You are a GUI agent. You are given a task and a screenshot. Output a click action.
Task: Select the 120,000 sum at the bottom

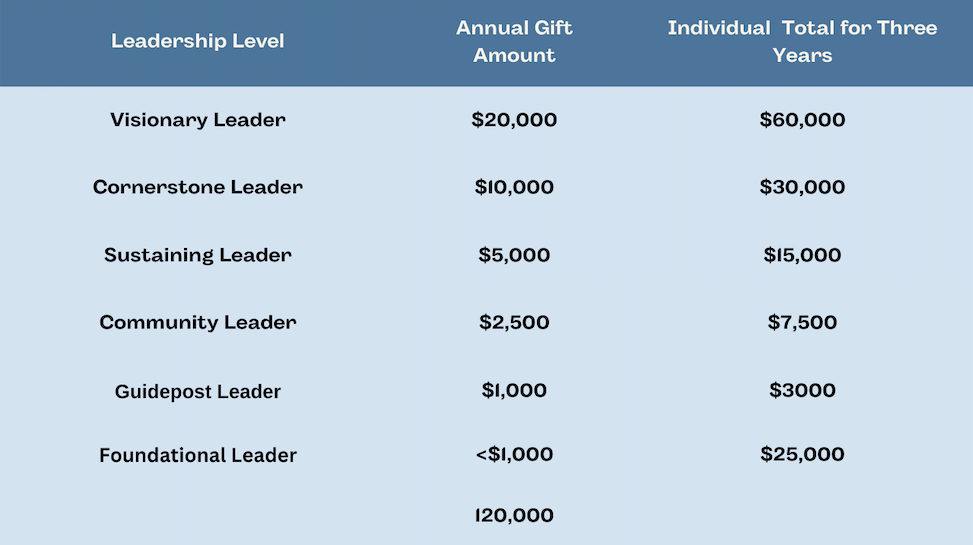[514, 515]
